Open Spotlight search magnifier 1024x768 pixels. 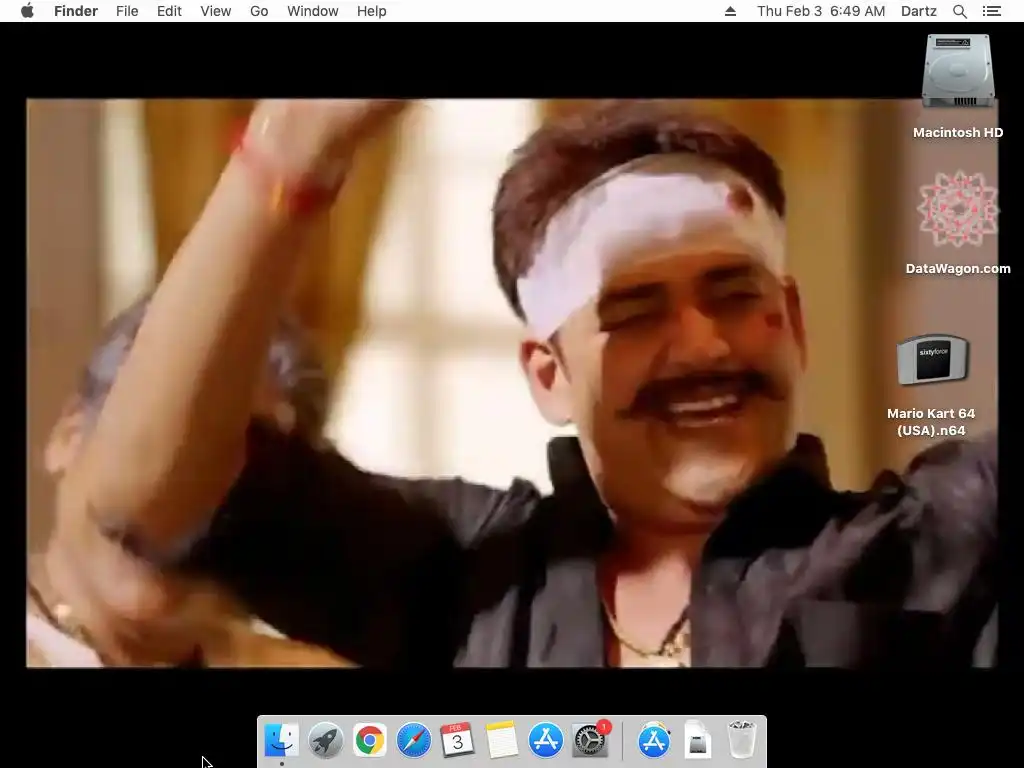tap(960, 11)
